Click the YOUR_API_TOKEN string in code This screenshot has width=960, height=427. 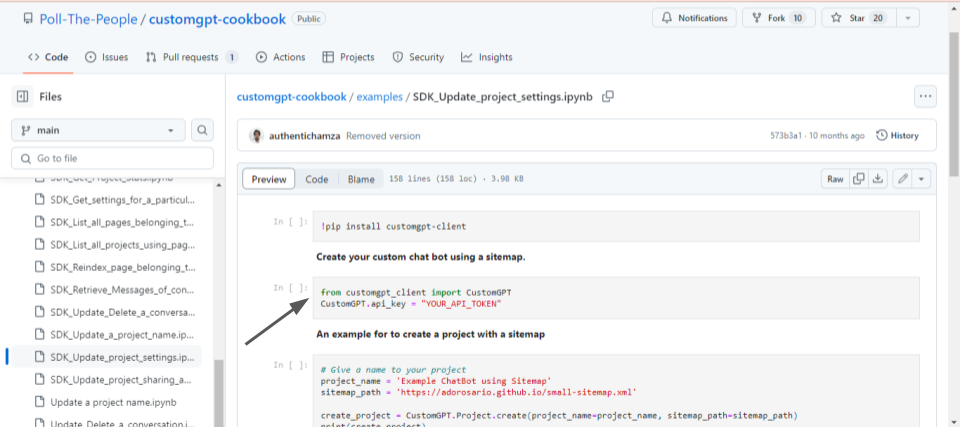(462, 303)
